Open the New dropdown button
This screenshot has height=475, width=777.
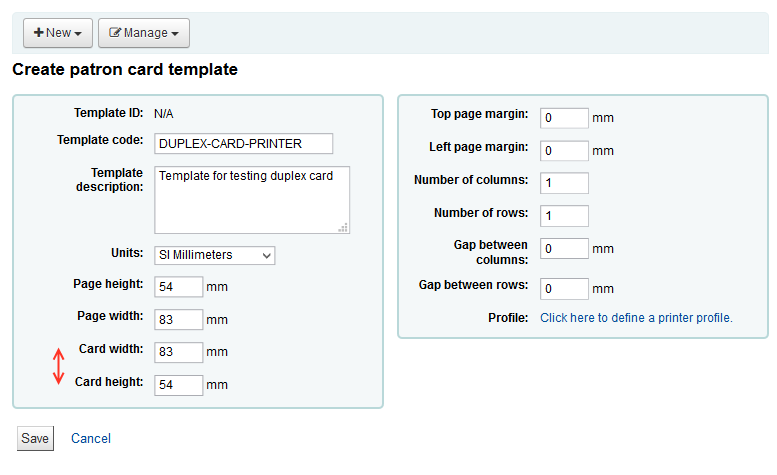[58, 33]
